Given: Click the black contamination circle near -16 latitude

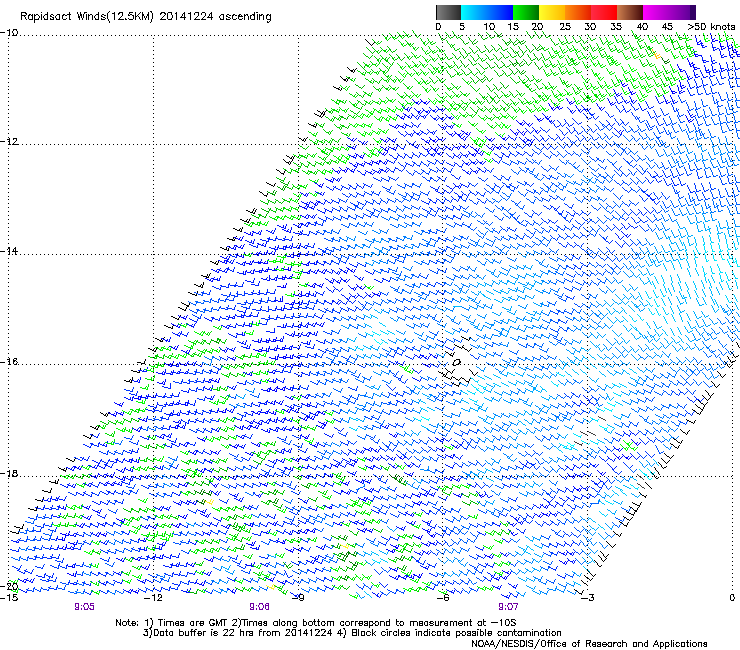Looking at the screenshot, I should click(456, 363).
